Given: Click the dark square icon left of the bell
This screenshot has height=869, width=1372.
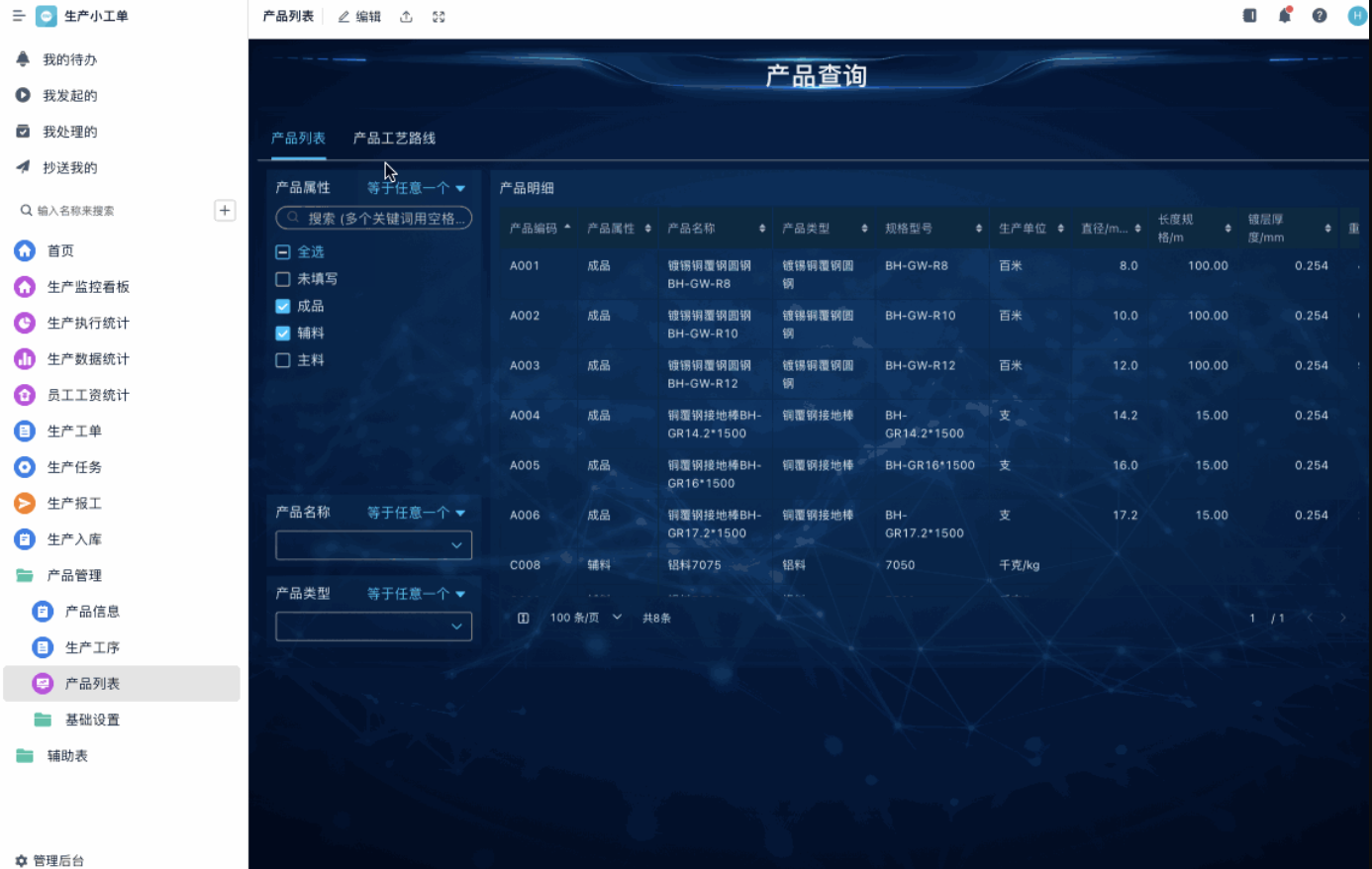Looking at the screenshot, I should (1250, 15).
